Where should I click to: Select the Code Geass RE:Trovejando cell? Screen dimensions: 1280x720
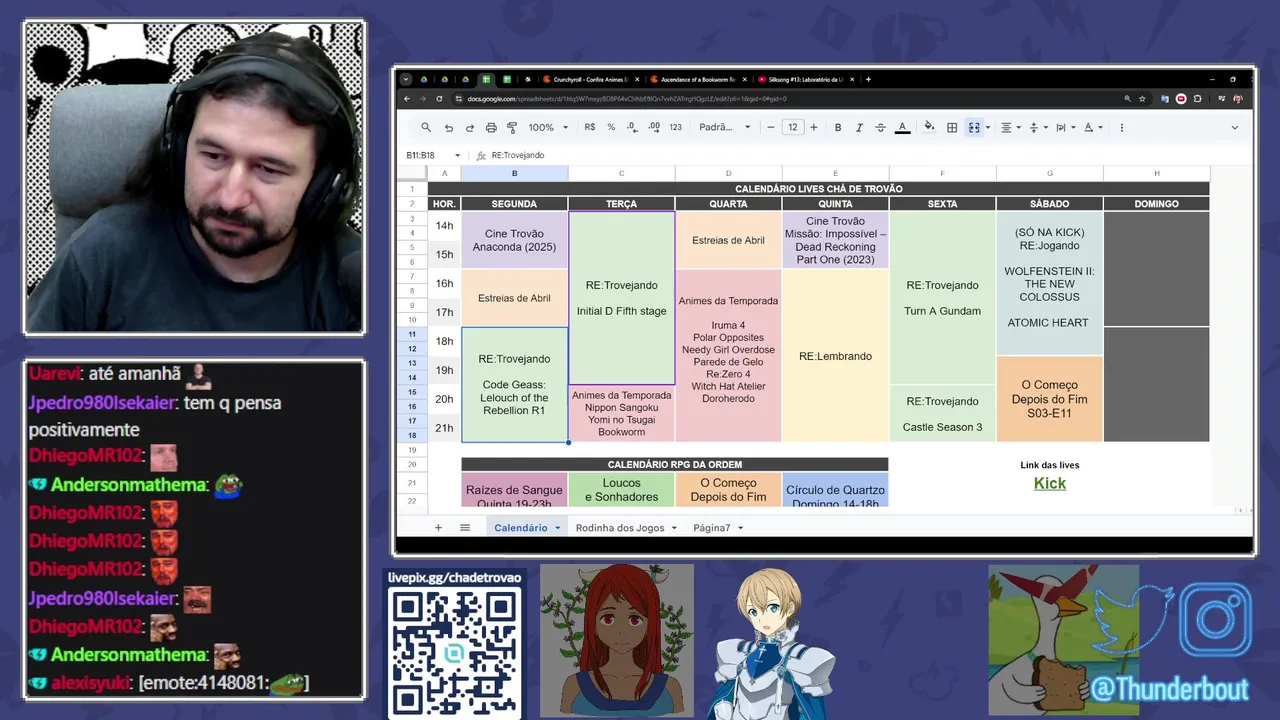[514, 385]
